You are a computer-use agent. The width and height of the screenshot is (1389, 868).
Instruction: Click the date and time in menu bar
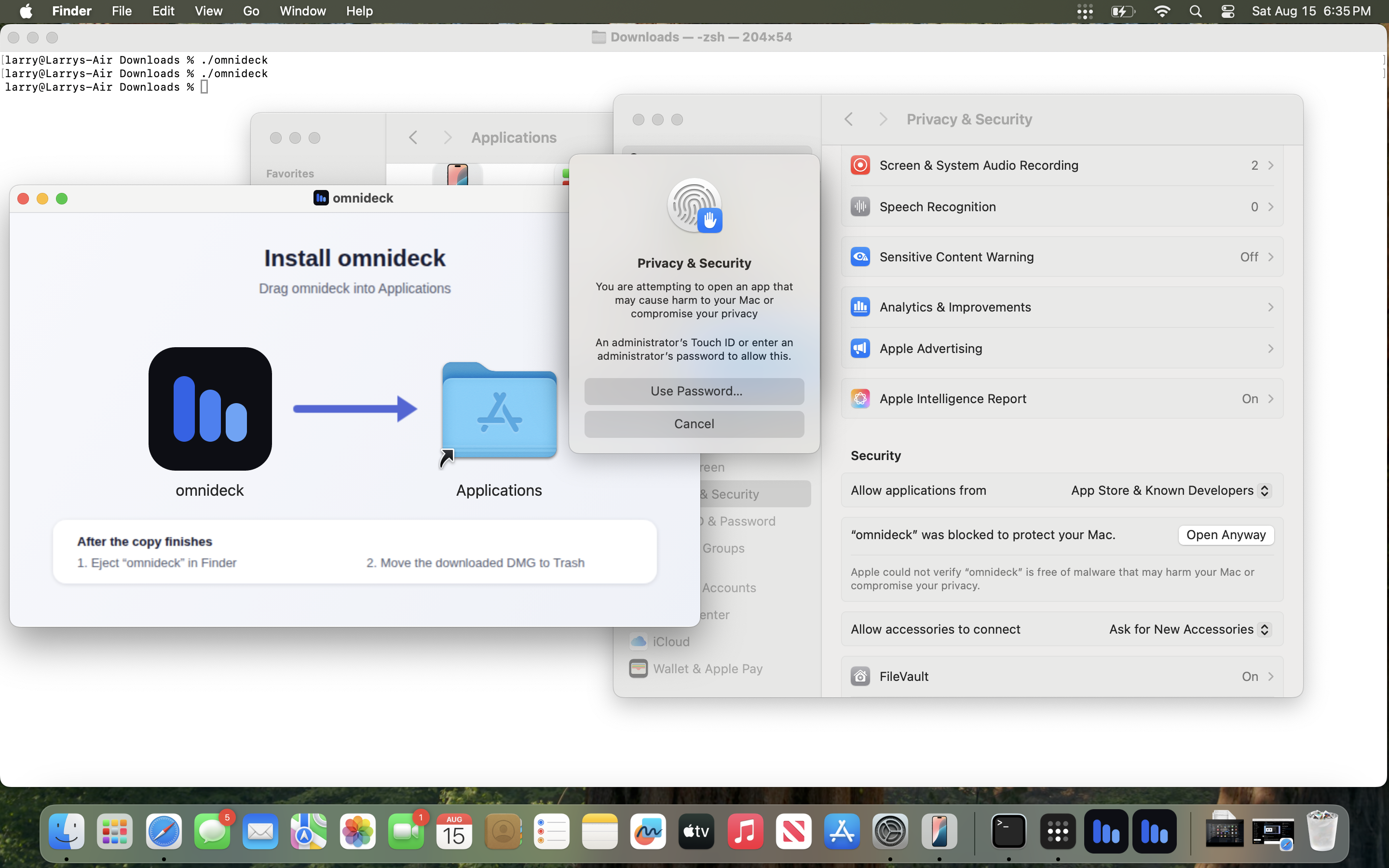click(1311, 11)
